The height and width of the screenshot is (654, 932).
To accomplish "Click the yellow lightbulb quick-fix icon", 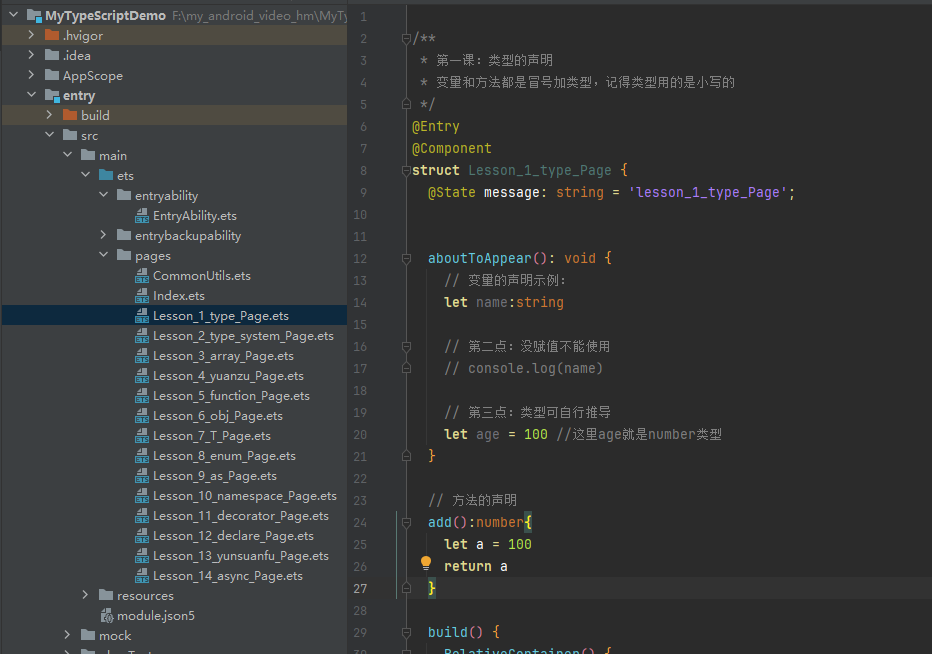I will pos(426,563).
